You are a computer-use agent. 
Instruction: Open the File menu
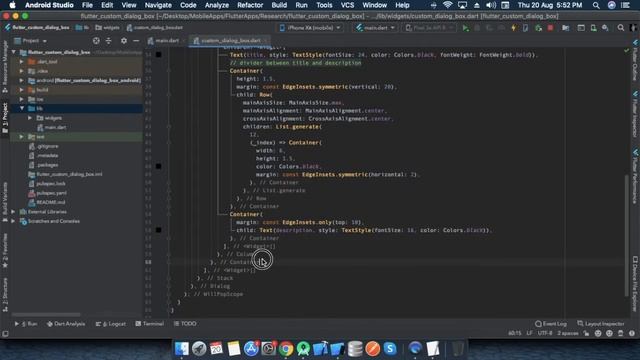pos(87,5)
